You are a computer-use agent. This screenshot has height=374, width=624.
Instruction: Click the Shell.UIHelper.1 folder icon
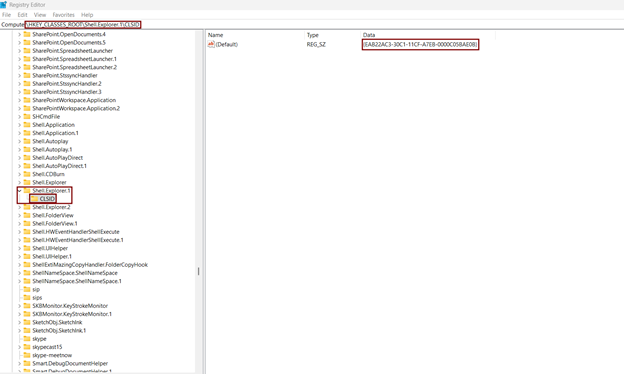point(27,256)
